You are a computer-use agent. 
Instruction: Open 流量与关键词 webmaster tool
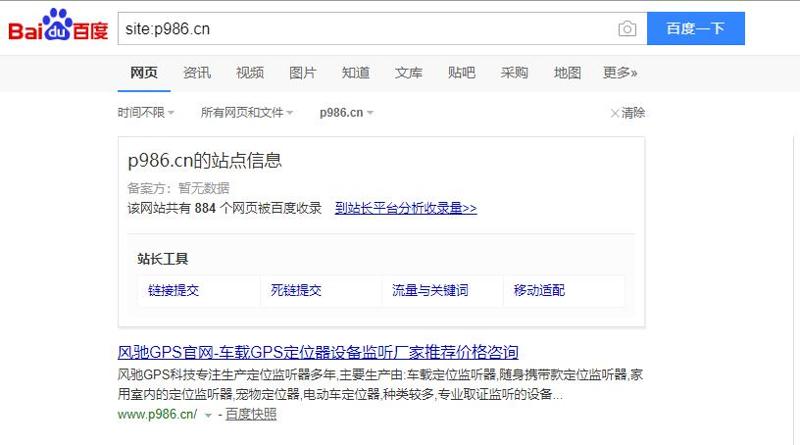pos(430,290)
